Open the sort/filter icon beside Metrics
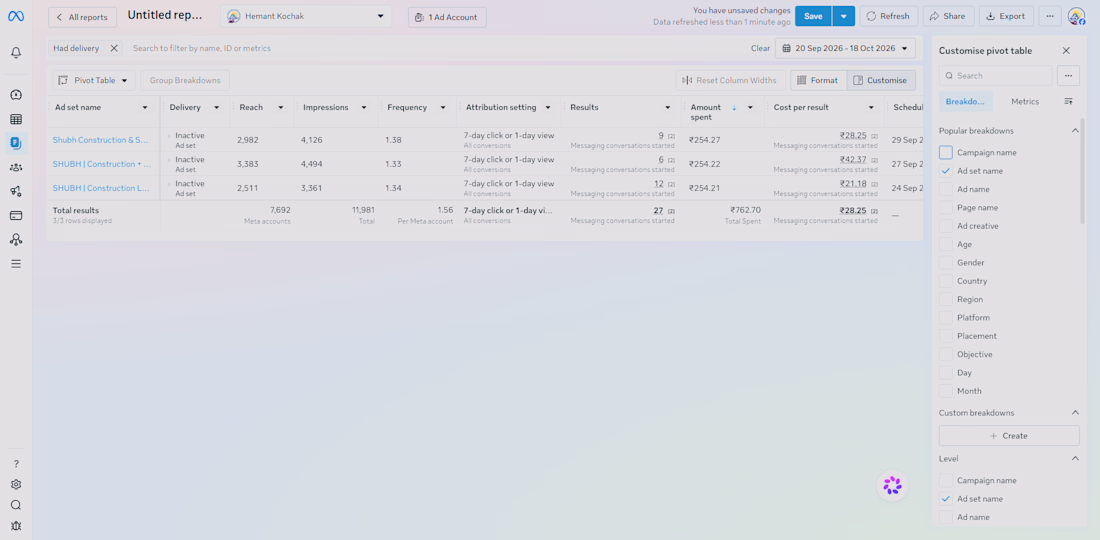Image resolution: width=1100 pixels, height=540 pixels. [x=1068, y=102]
